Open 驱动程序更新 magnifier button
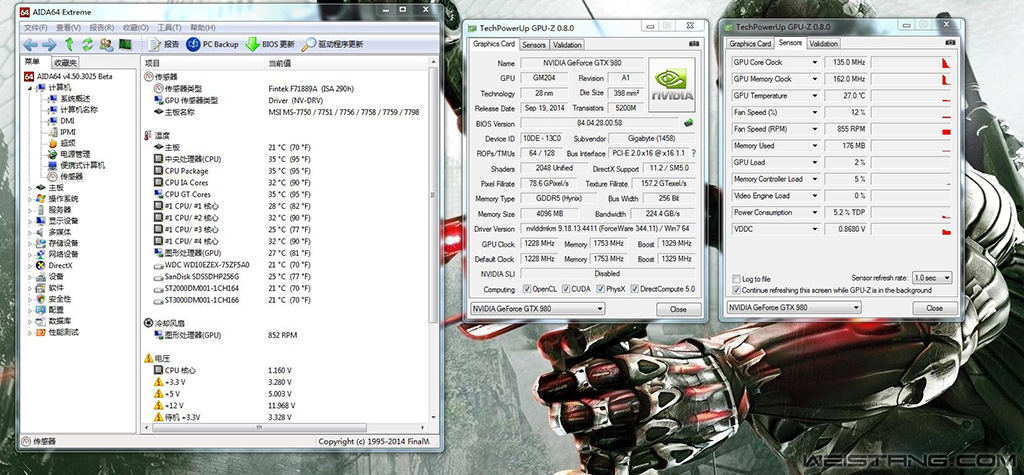Image resolution: width=1024 pixels, height=475 pixels. (x=332, y=44)
